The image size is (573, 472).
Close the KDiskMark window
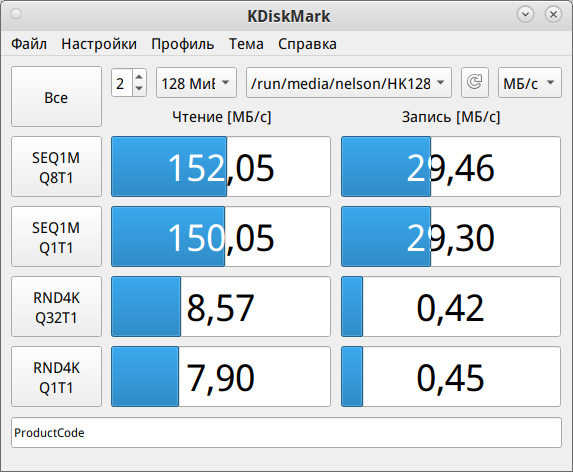coord(553,15)
